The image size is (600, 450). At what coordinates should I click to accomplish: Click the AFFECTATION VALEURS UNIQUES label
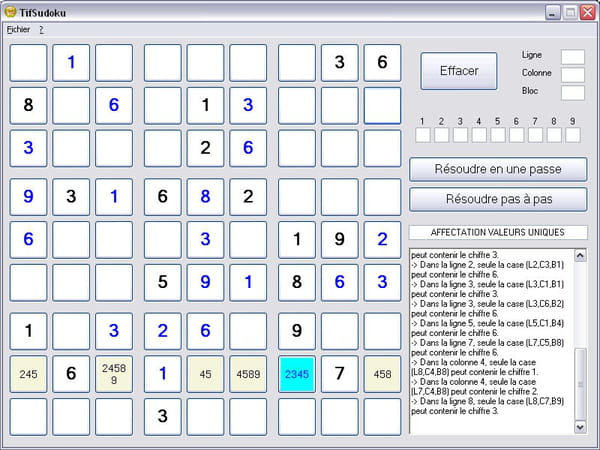[498, 232]
